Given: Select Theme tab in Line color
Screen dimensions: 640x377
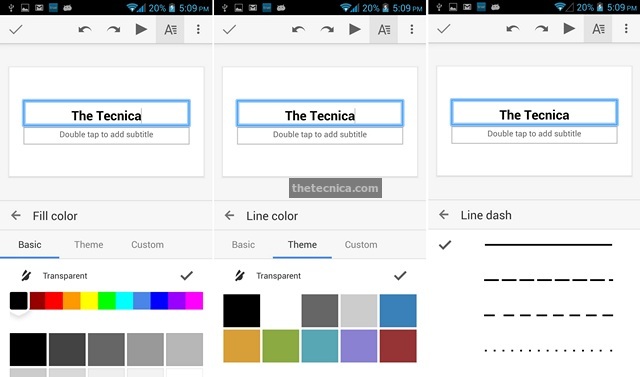Looking at the screenshot, I should tap(302, 244).
